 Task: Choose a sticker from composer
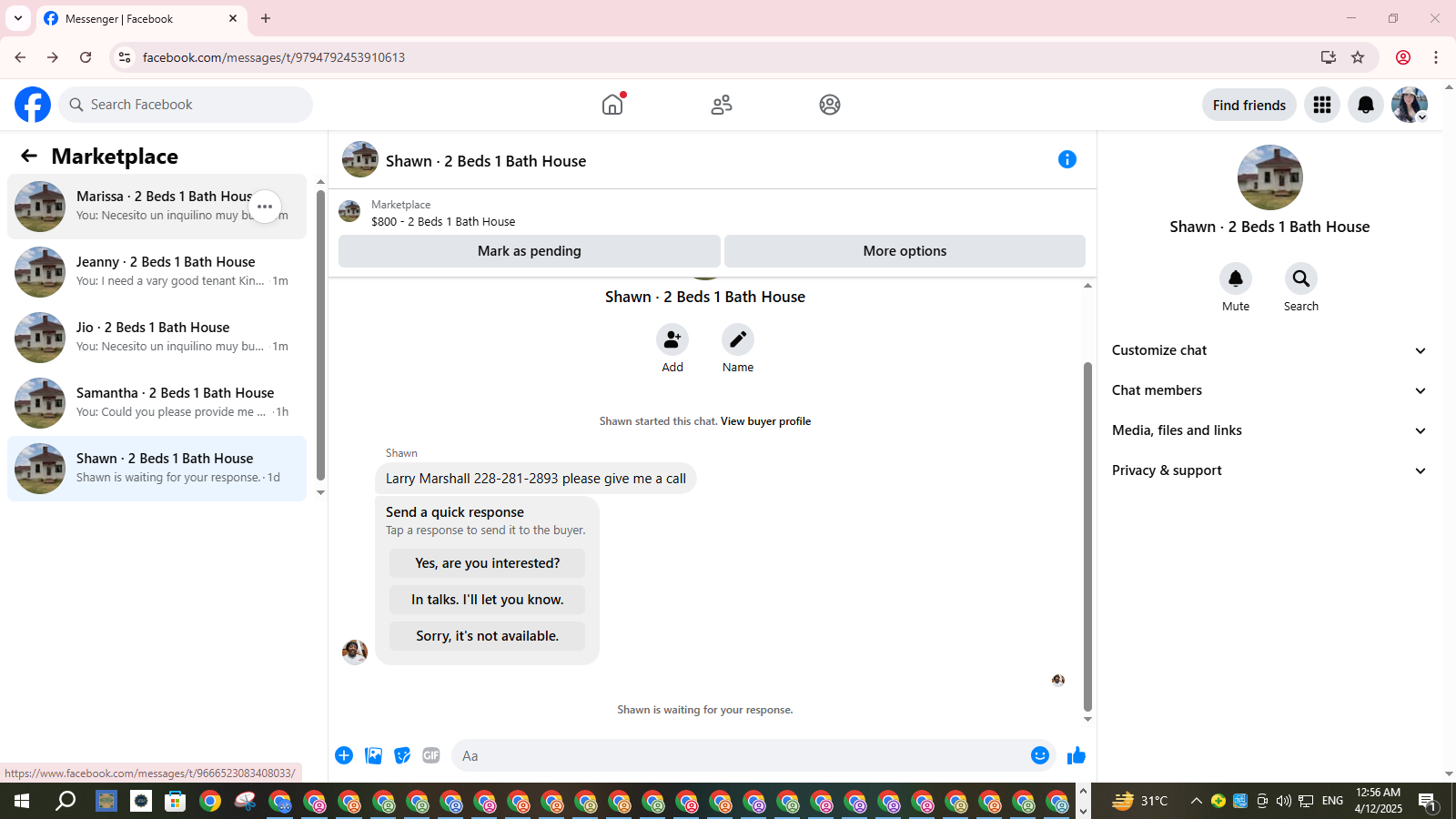click(402, 755)
